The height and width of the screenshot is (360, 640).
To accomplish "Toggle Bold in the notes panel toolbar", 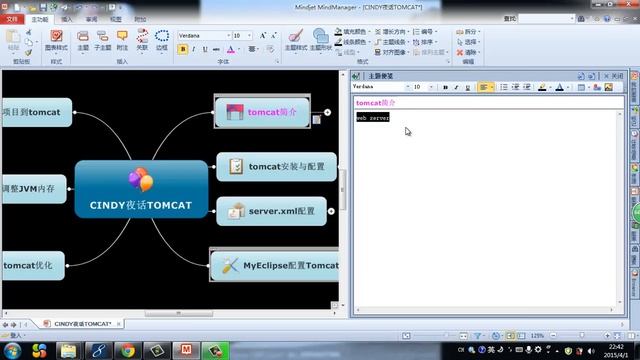I will [445, 87].
